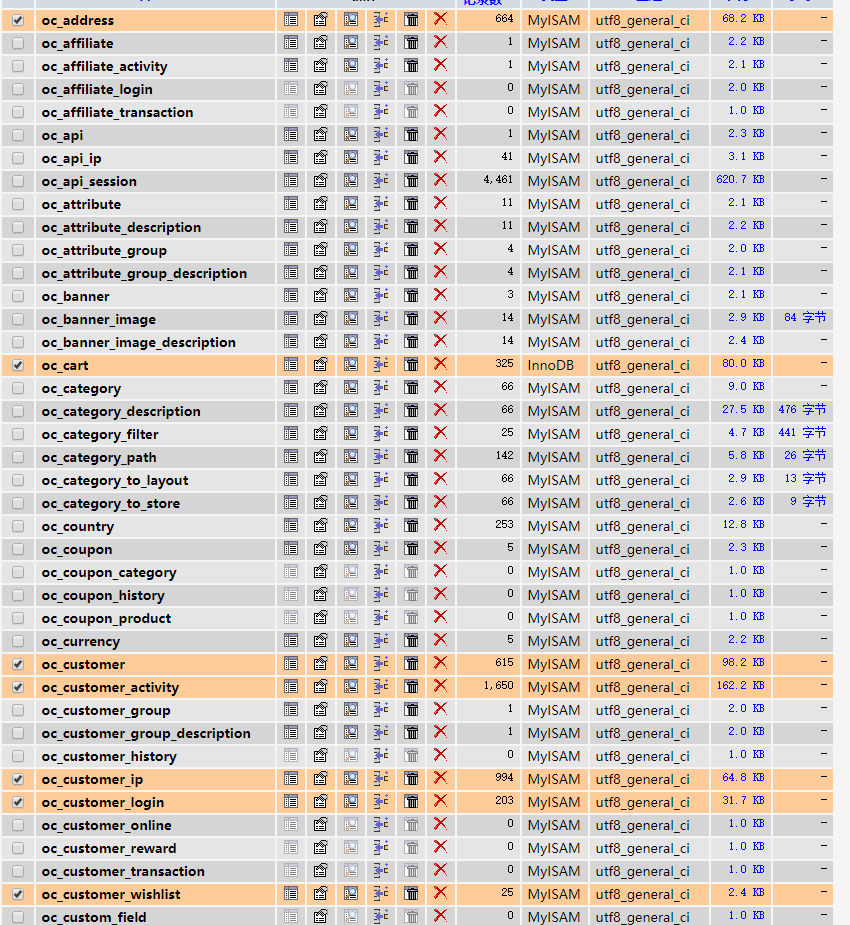Viewport: 850px width, 925px height.
Task: Select the Drop (red X) icon for oc_customer_wishlist
Action: (440, 894)
